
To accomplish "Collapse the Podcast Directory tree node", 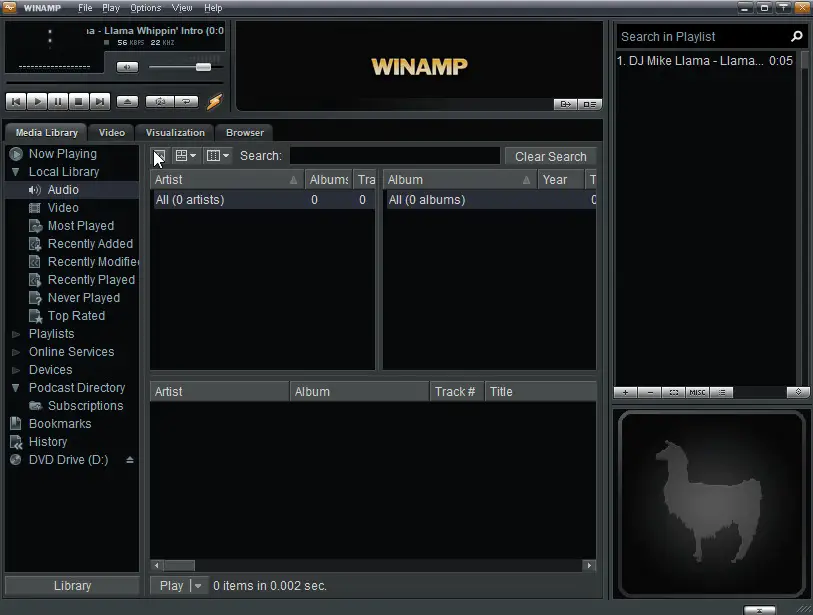I will tap(16, 388).
